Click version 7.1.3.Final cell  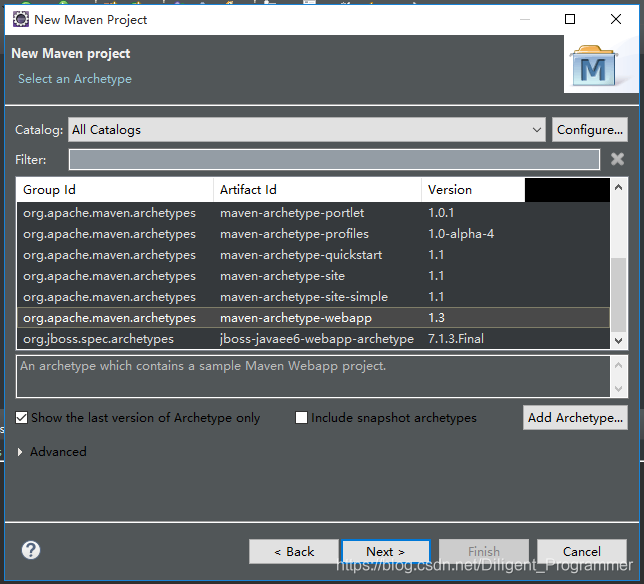455,339
